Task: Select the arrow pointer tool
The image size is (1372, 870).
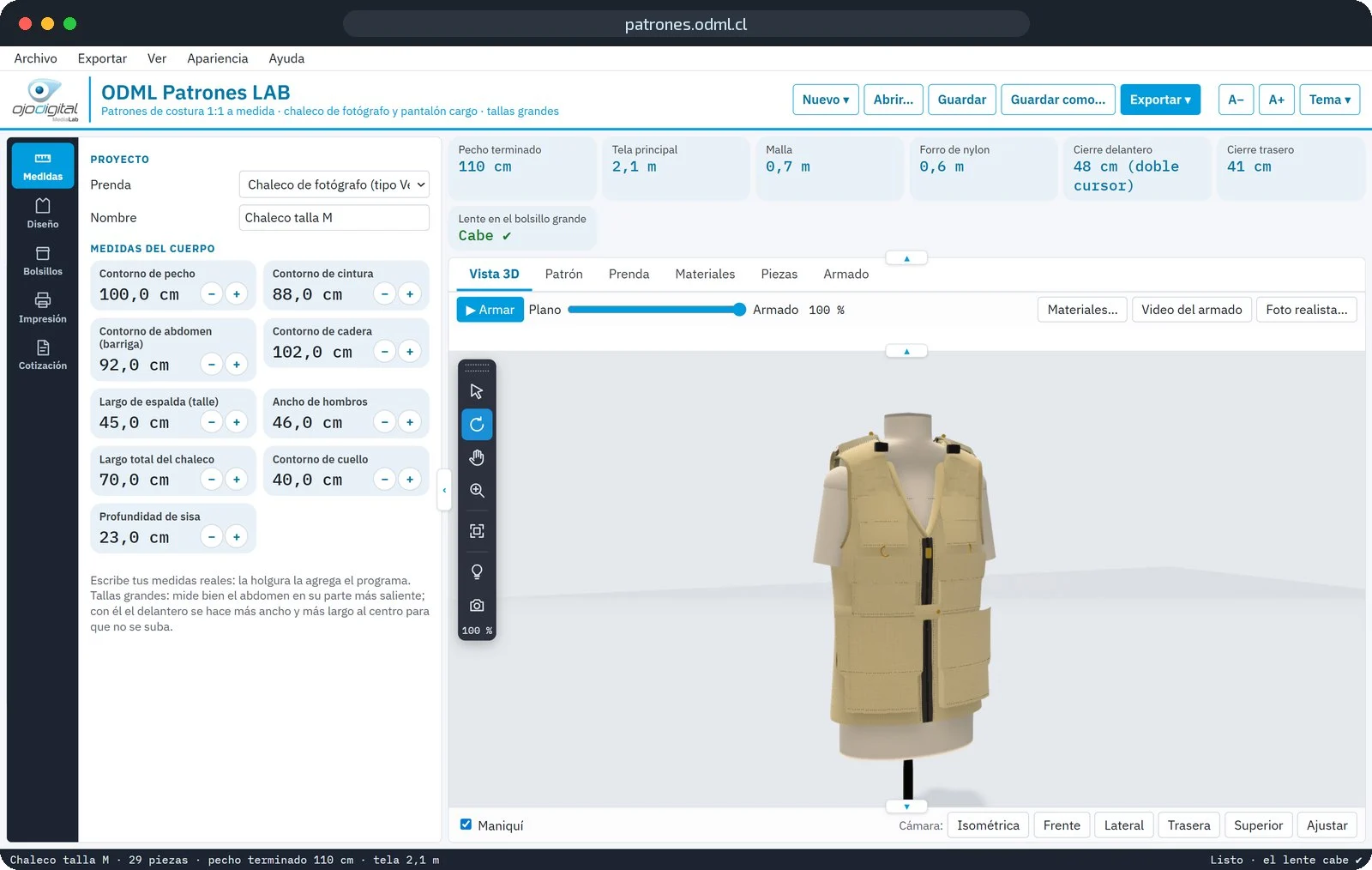Action: tap(477, 391)
